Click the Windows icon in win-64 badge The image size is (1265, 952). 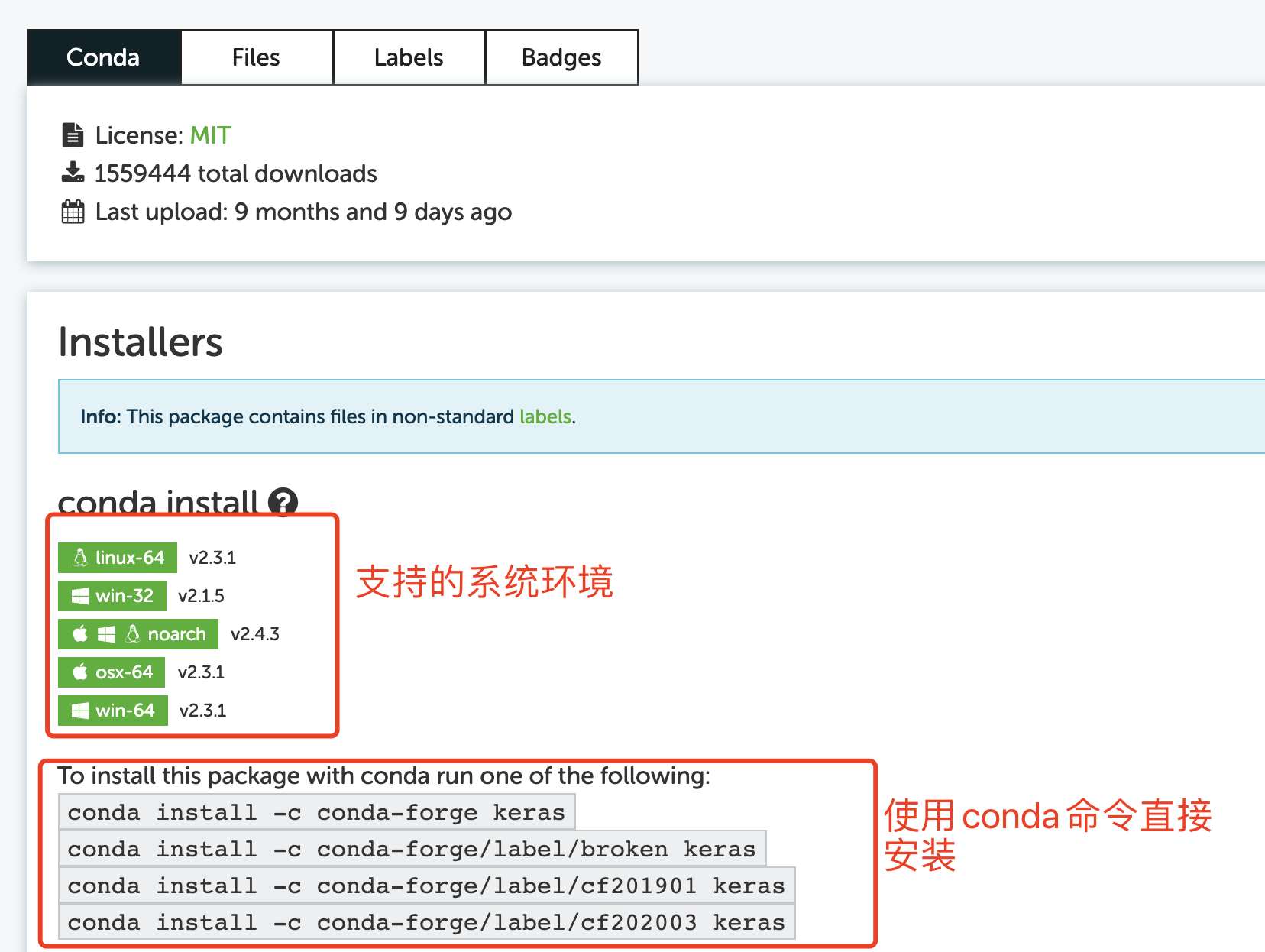click(x=79, y=711)
